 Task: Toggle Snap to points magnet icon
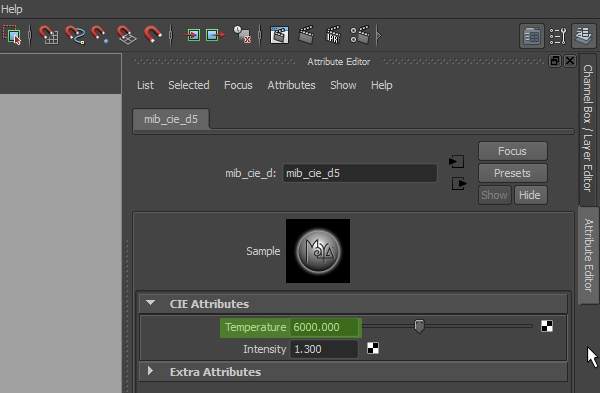(x=100, y=35)
